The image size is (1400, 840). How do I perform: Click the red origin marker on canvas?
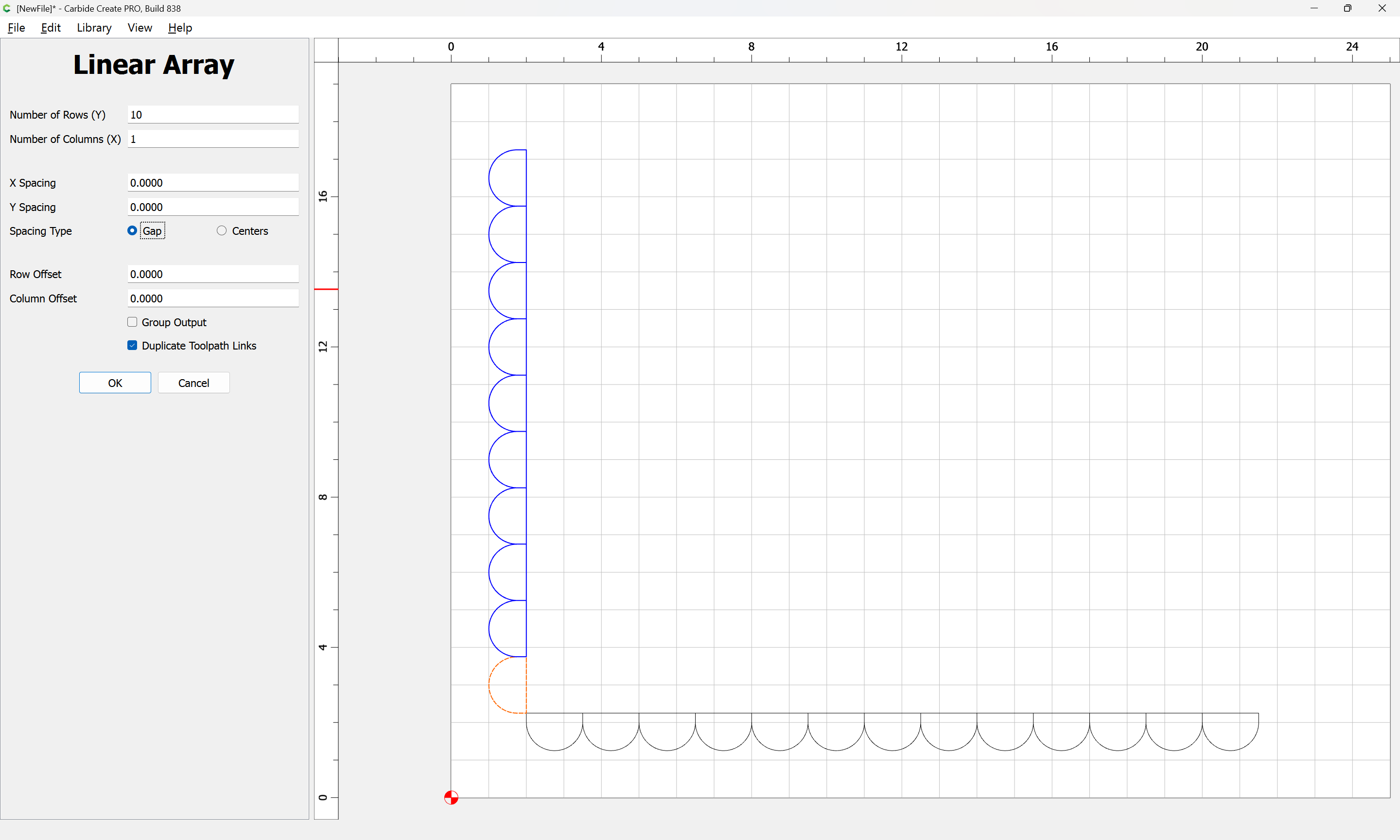[451, 798]
